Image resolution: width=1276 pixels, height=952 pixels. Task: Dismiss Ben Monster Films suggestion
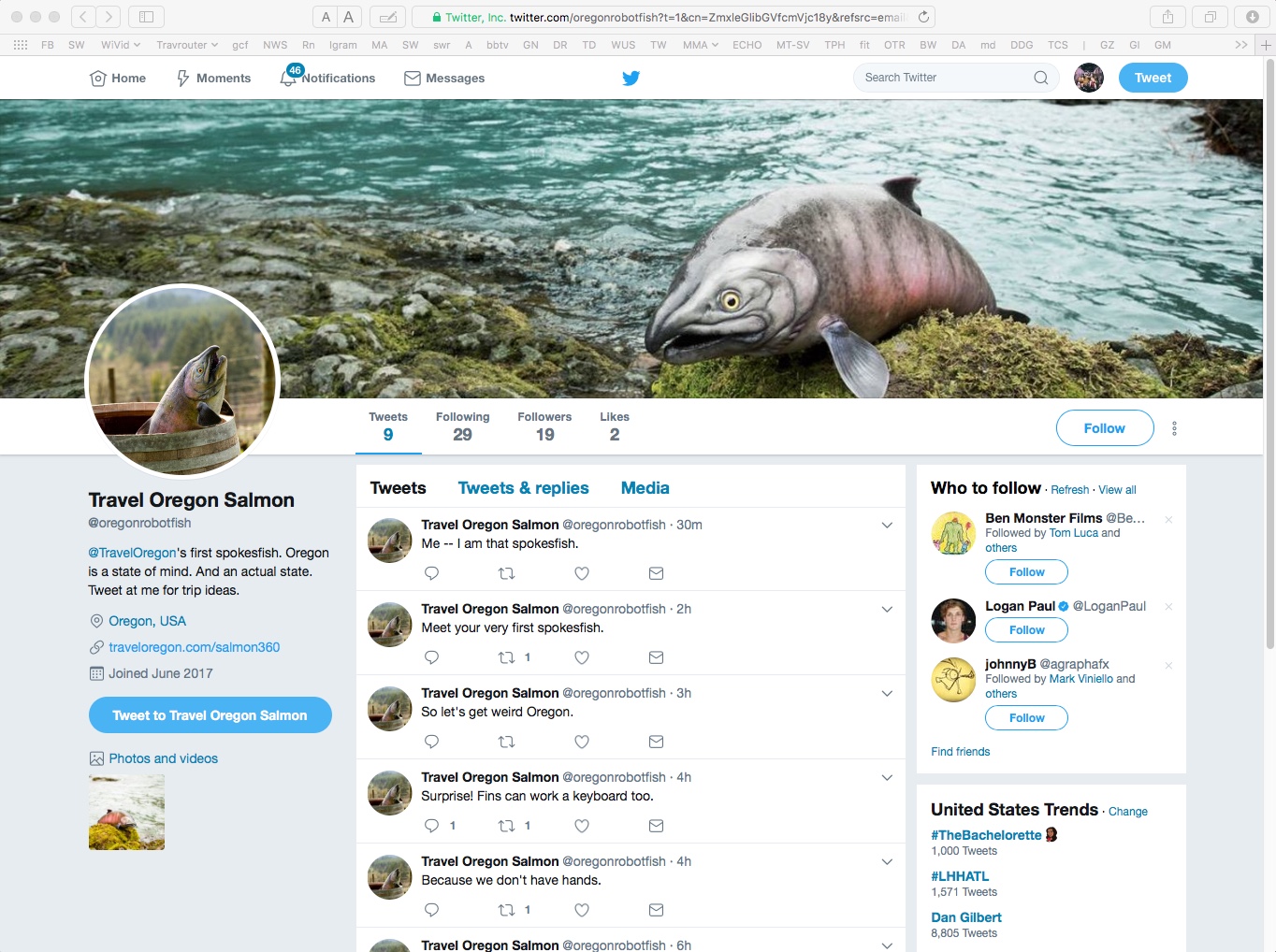click(1168, 520)
